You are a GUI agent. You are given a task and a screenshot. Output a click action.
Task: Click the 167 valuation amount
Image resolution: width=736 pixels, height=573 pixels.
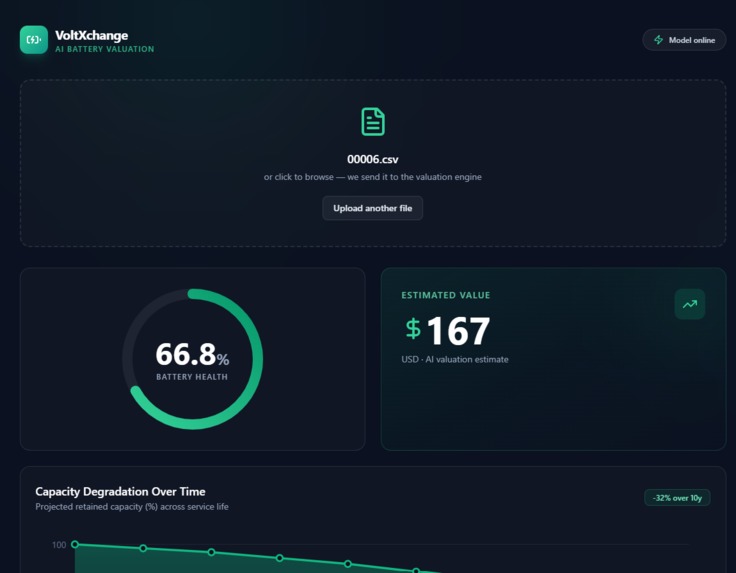458,331
